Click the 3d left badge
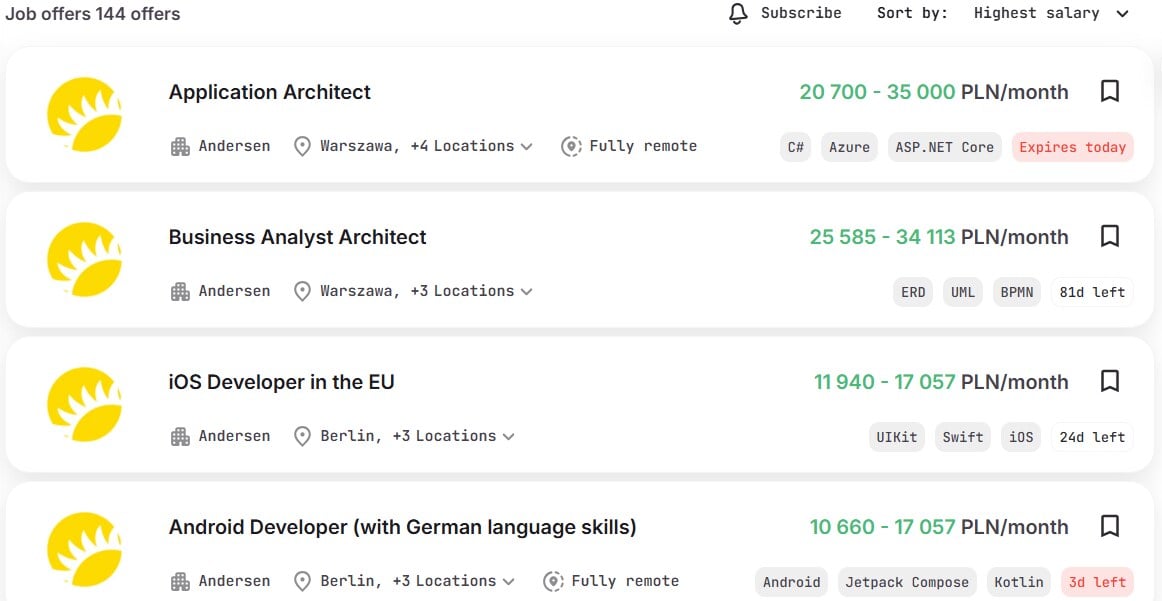Image resolution: width=1162 pixels, height=601 pixels. [1097, 582]
